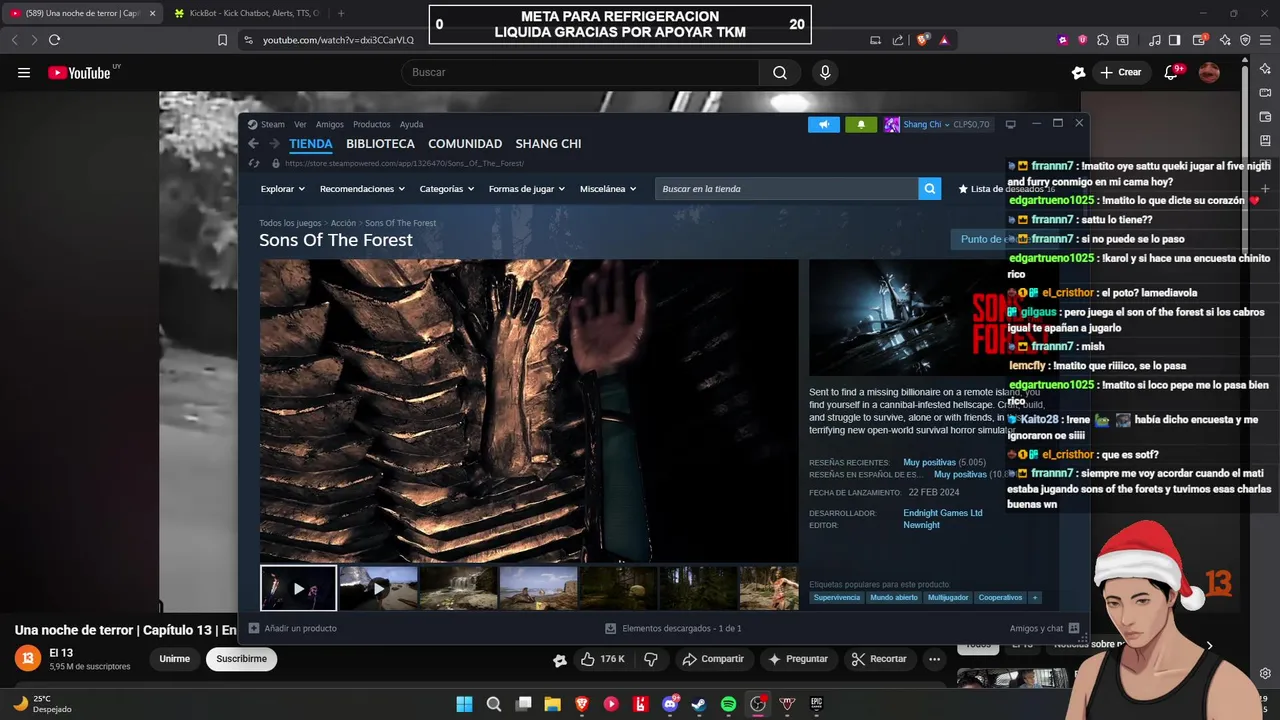
Task: Click the Acción breadcrumb link
Action: (x=343, y=223)
